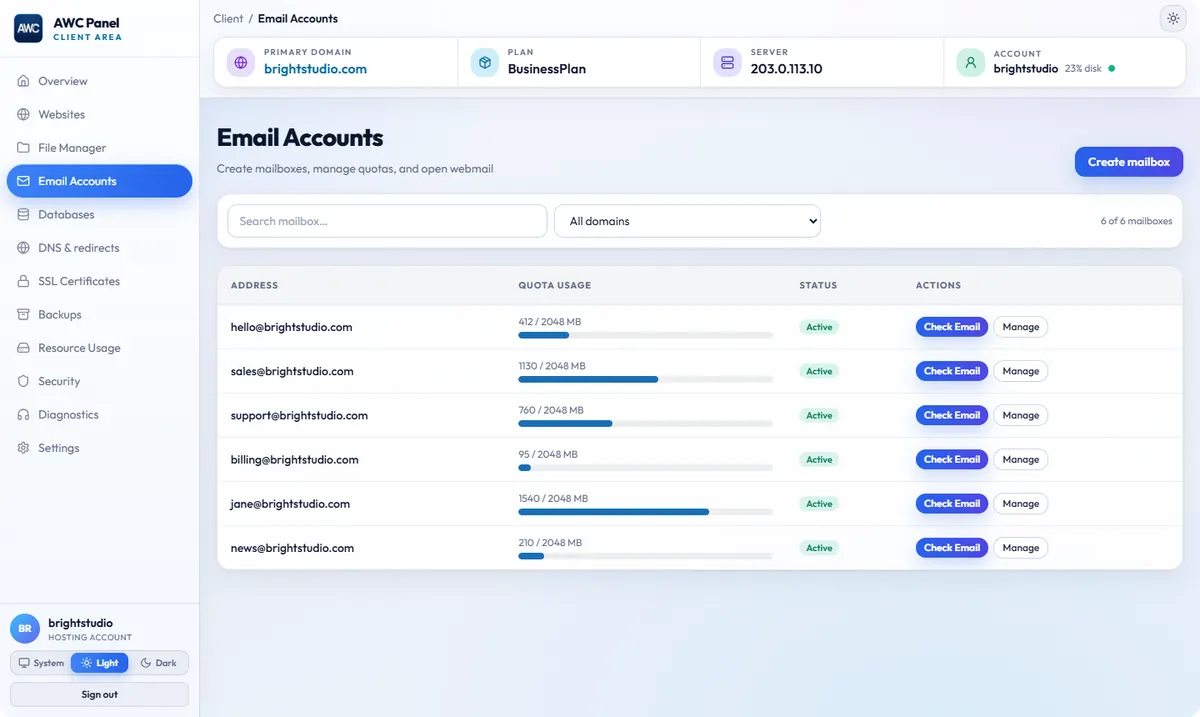Check Email for support@brightstudio.com
Image resolution: width=1200 pixels, height=717 pixels.
point(952,415)
